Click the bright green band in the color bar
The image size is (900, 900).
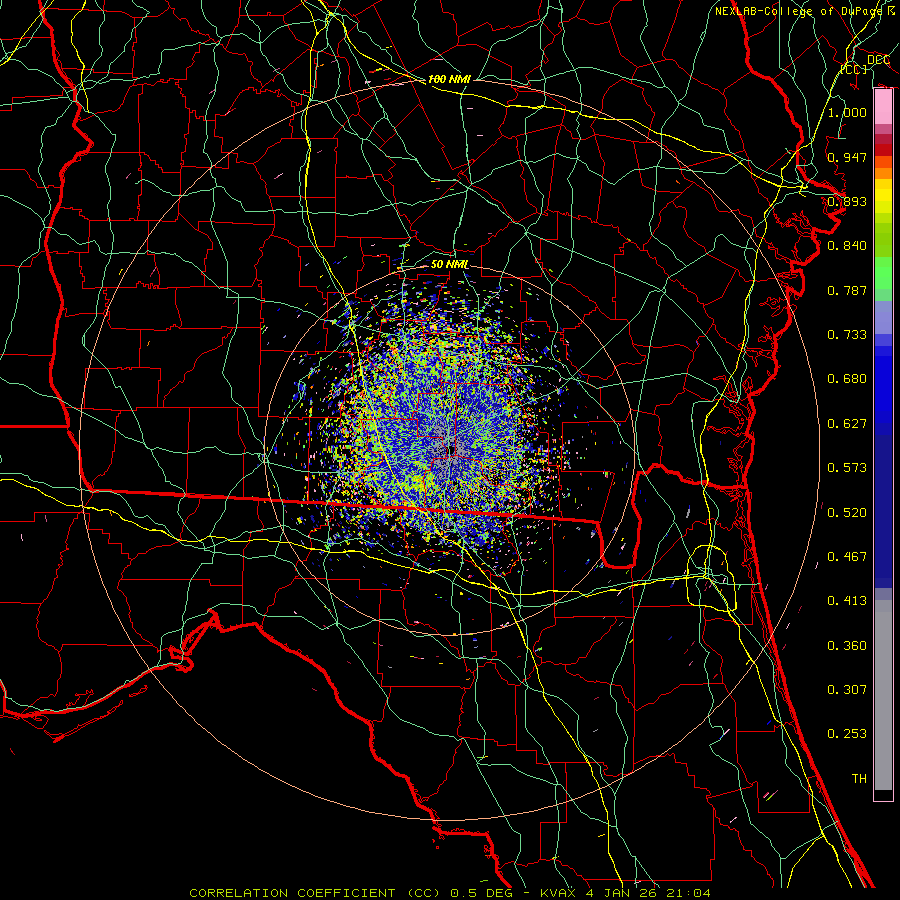(883, 273)
